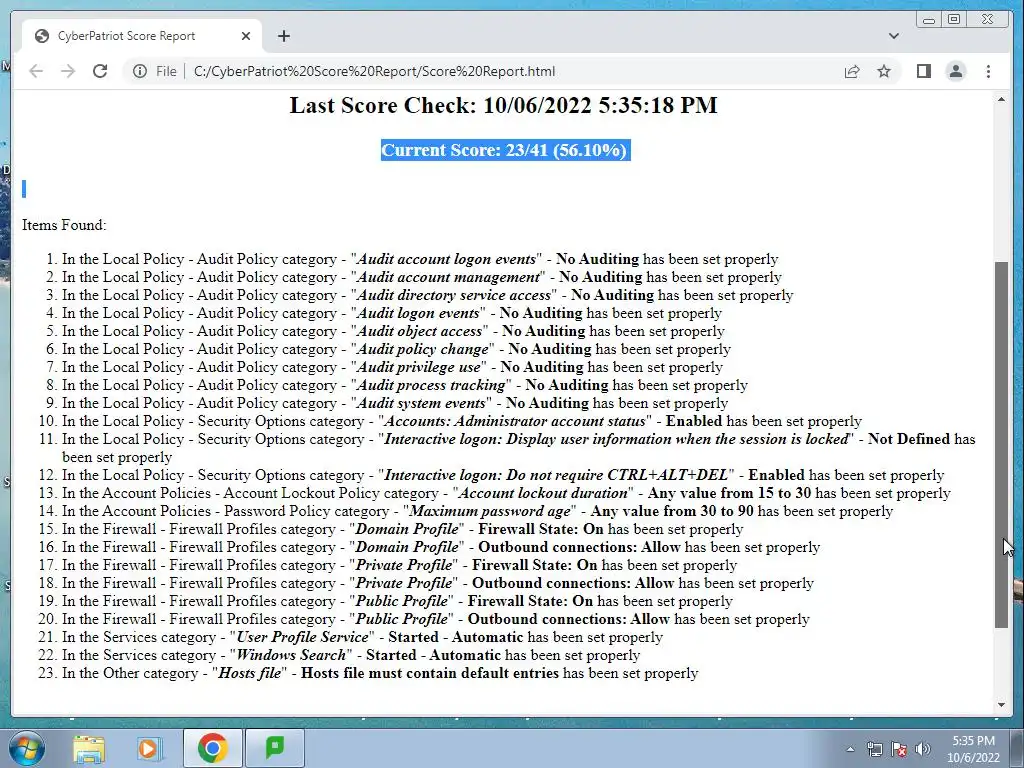Click the Hosts file item
The width and height of the screenshot is (1024, 768).
380,673
